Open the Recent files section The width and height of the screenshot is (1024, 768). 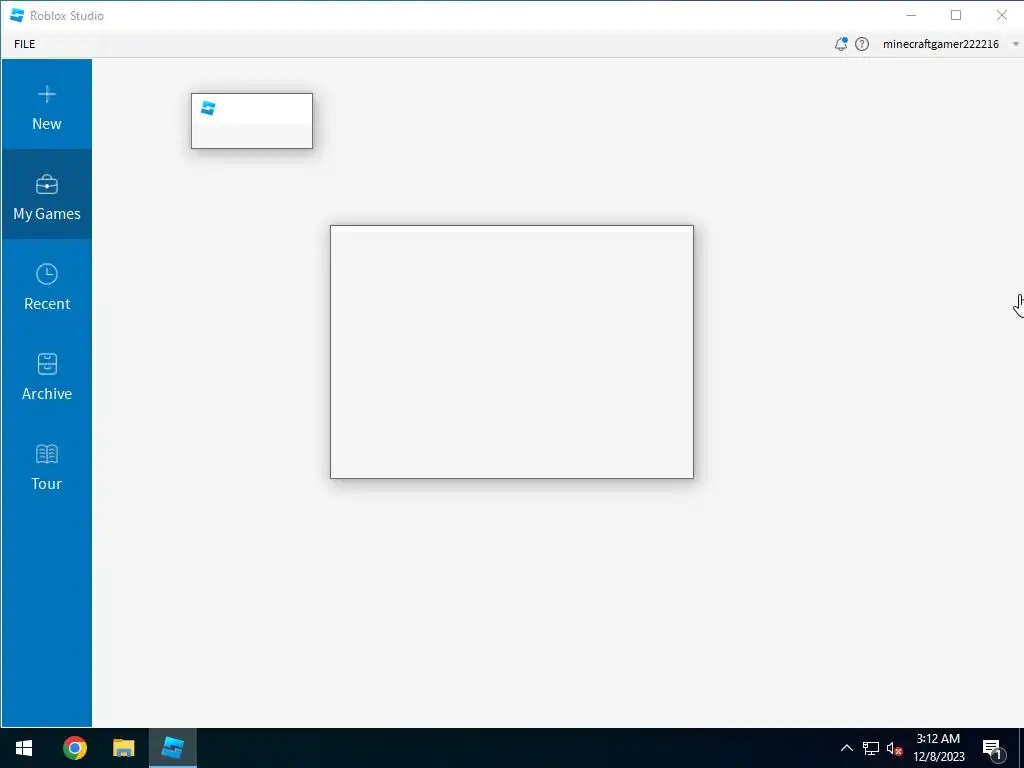(47, 284)
